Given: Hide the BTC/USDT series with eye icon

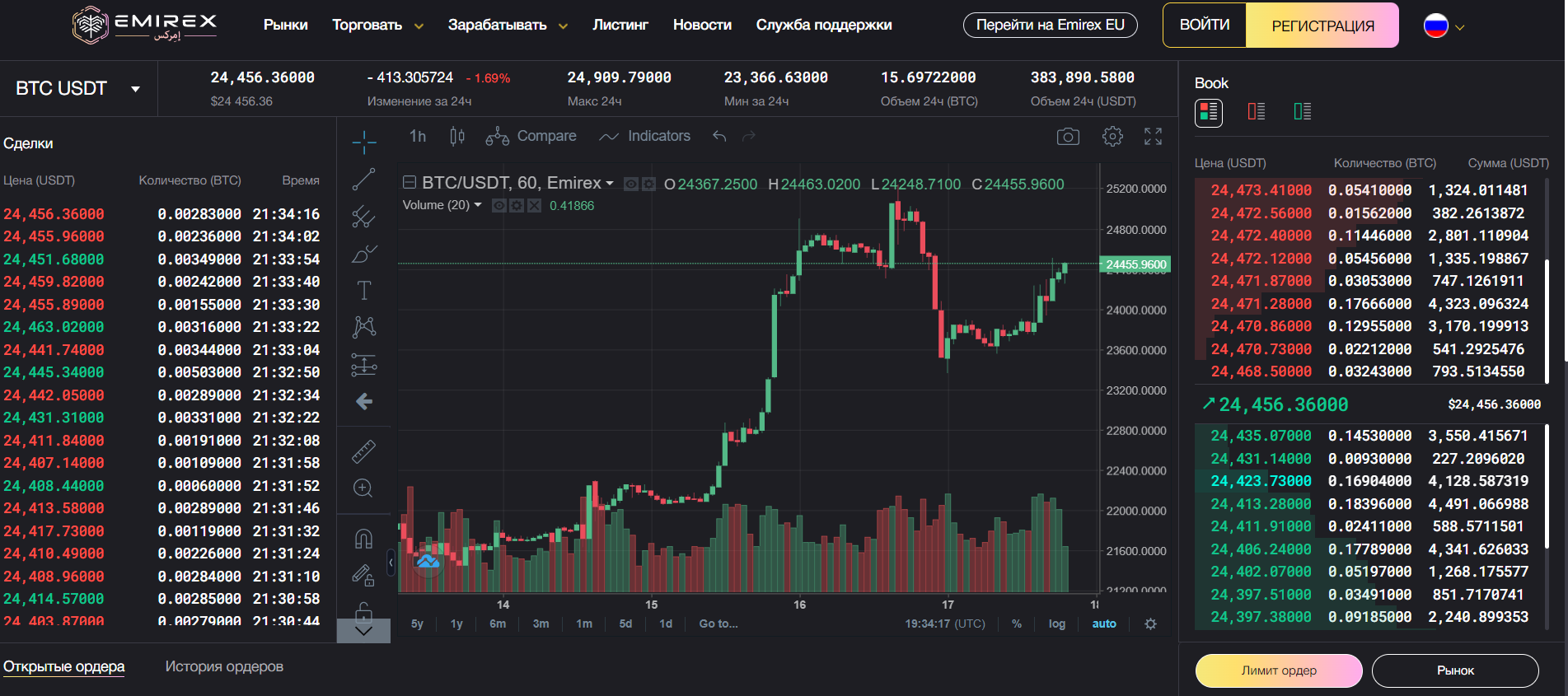Looking at the screenshot, I should pos(631,184).
